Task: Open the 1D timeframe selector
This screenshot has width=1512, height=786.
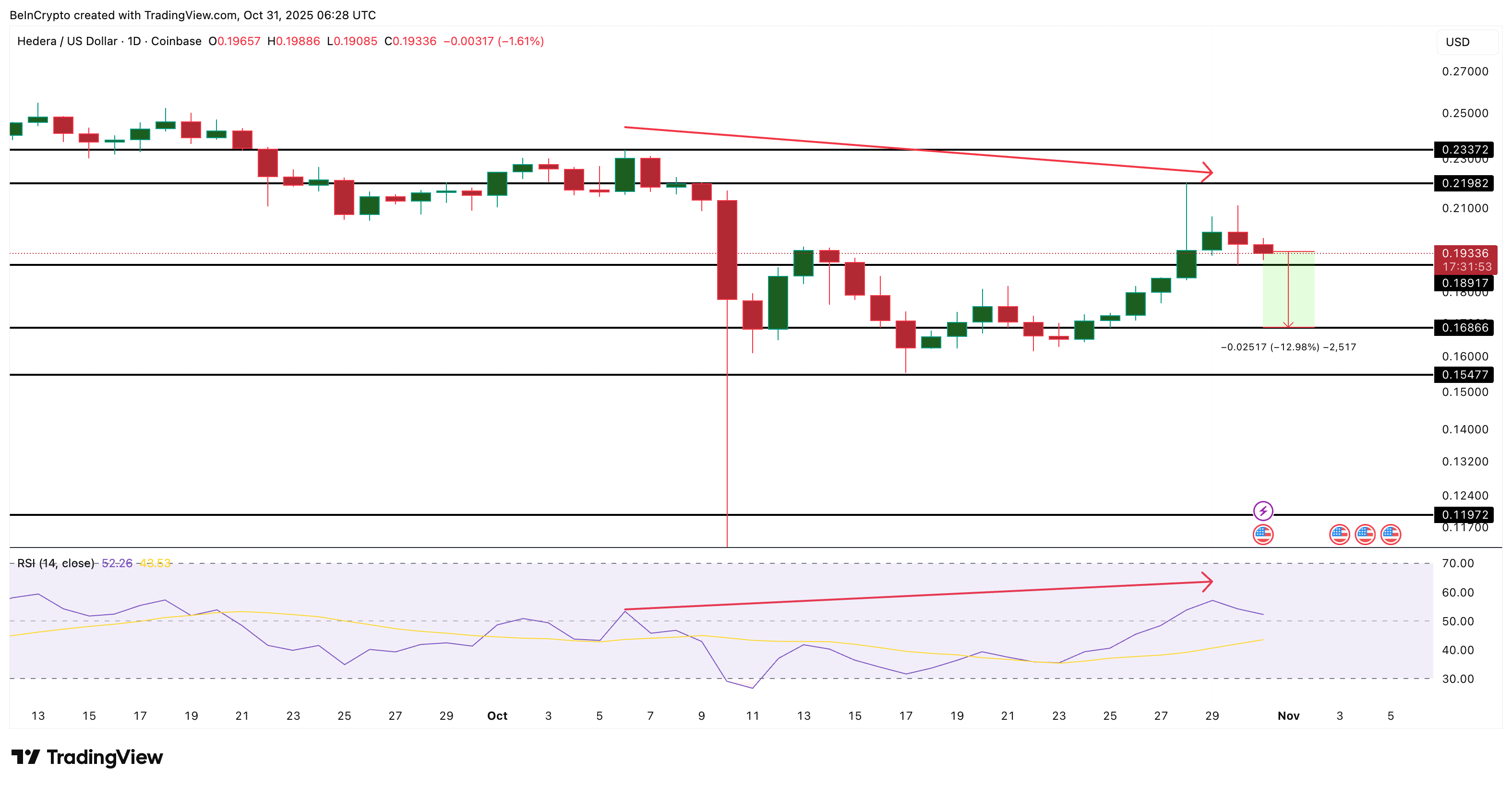Action: pos(134,42)
